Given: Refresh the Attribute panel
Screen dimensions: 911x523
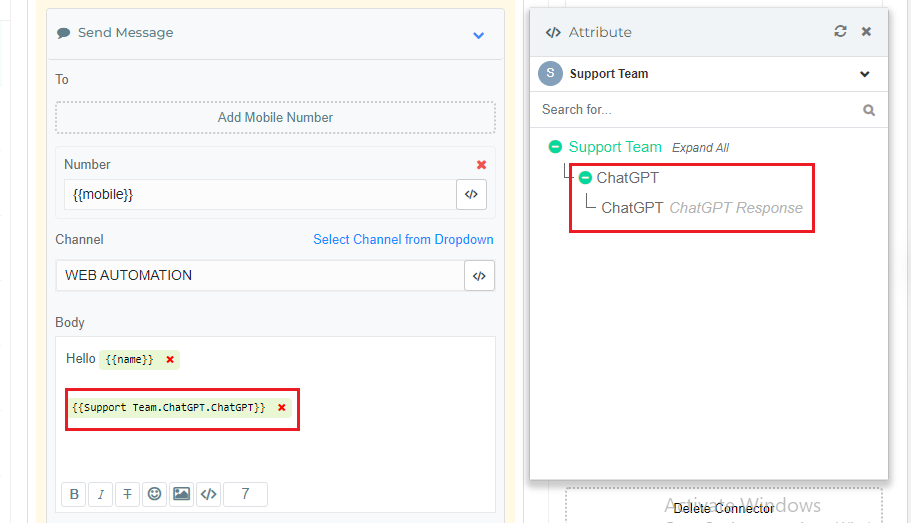Looking at the screenshot, I should 840,32.
